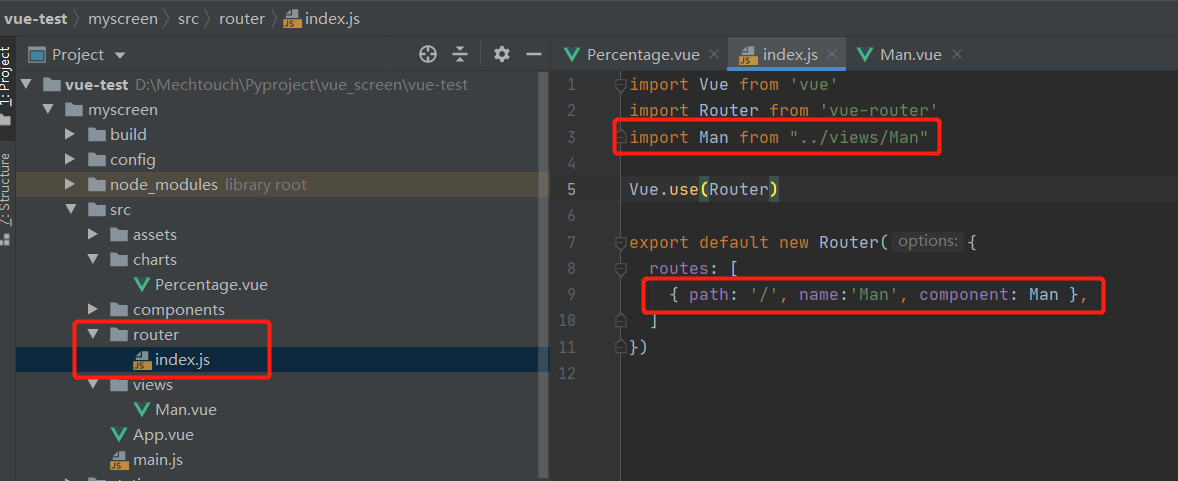Close the Man.vue editor tab
The image size is (1178, 481).
pyautogui.click(x=958, y=55)
